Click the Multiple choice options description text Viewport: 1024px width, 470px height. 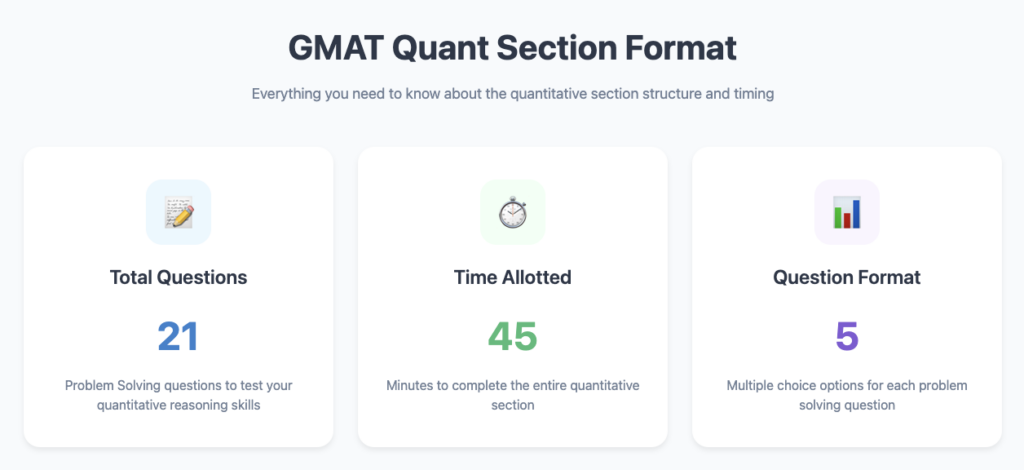tap(847, 395)
